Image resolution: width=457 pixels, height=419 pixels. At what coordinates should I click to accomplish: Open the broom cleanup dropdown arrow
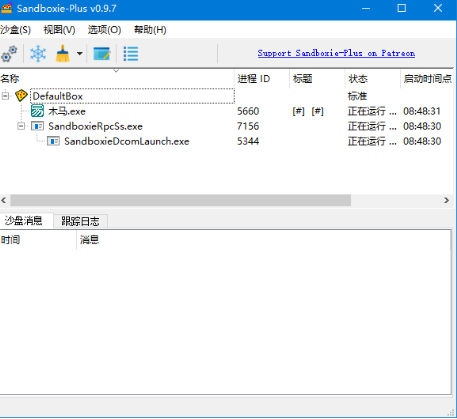(80, 53)
